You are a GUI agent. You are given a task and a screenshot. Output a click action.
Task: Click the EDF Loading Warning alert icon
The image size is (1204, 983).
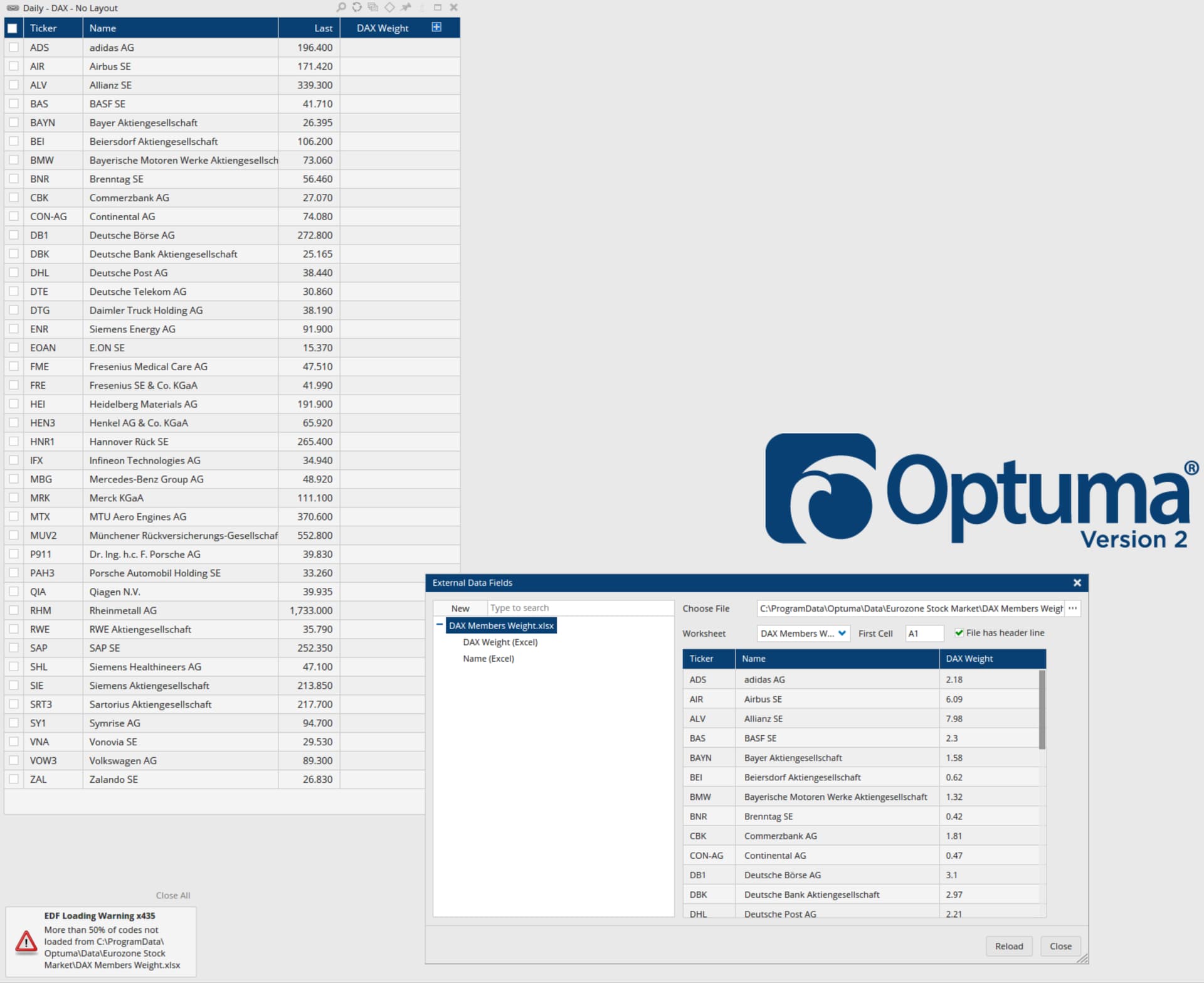pyautogui.click(x=26, y=942)
